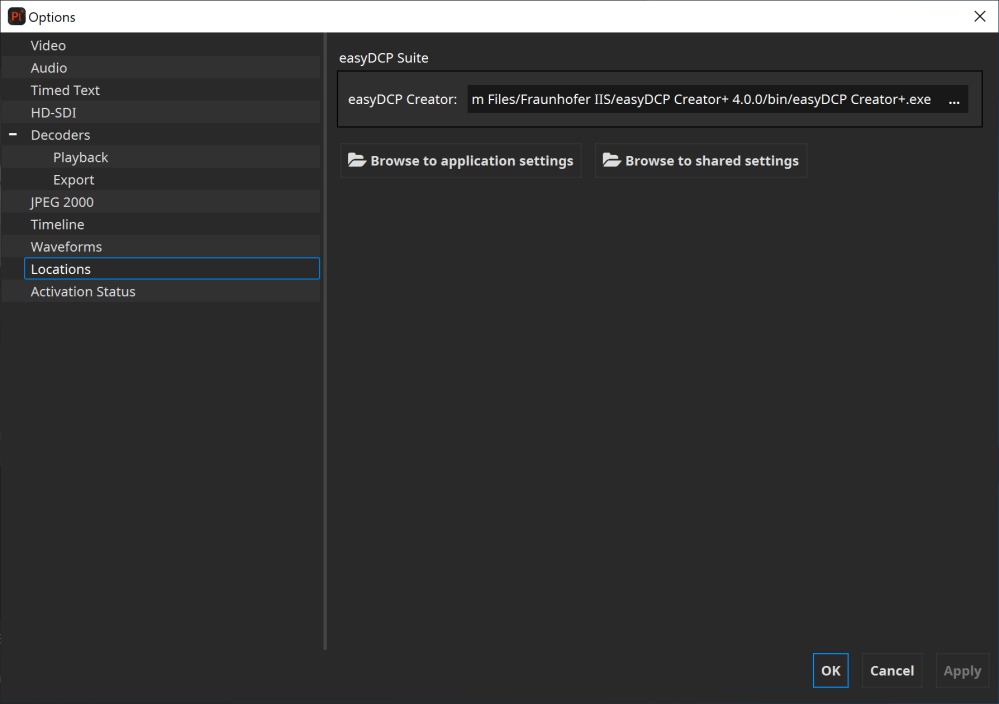Open HD-SDI settings page
This screenshot has width=999, height=704.
coord(53,113)
